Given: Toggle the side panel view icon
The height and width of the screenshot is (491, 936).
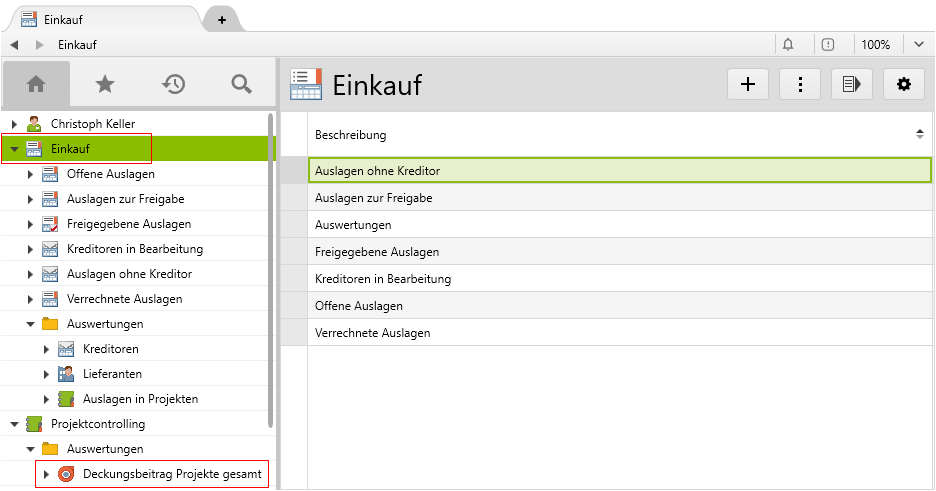Looking at the screenshot, I should (x=852, y=85).
